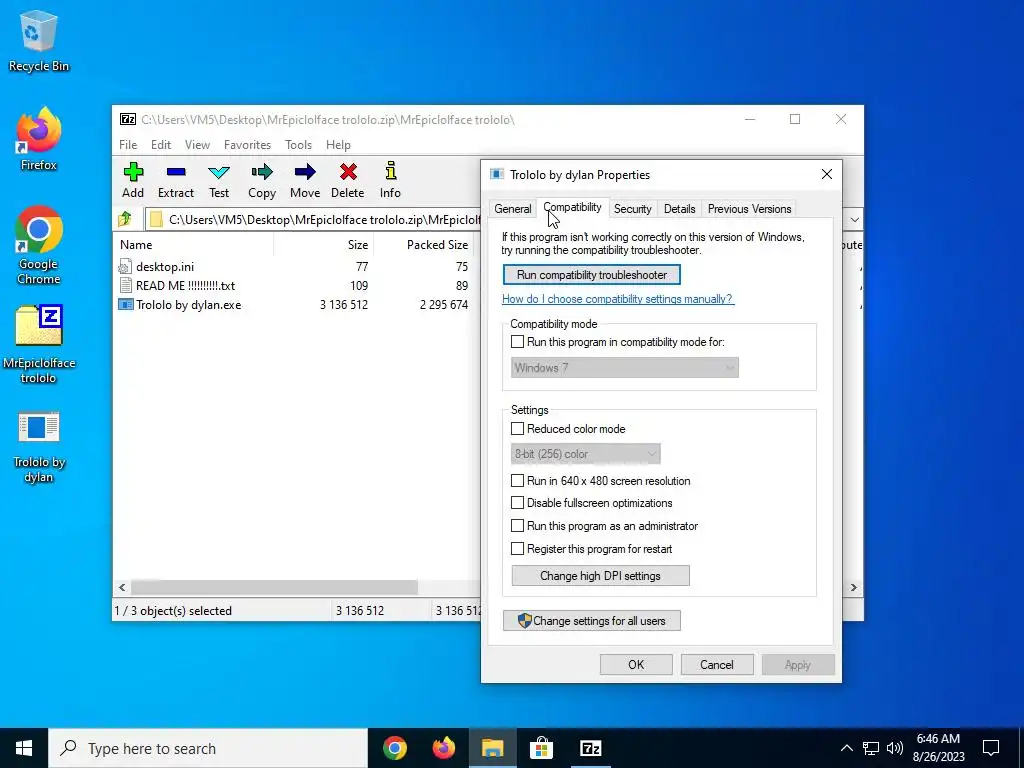Viewport: 1024px width, 768px height.
Task: Switch to the Details tab
Action: (679, 209)
